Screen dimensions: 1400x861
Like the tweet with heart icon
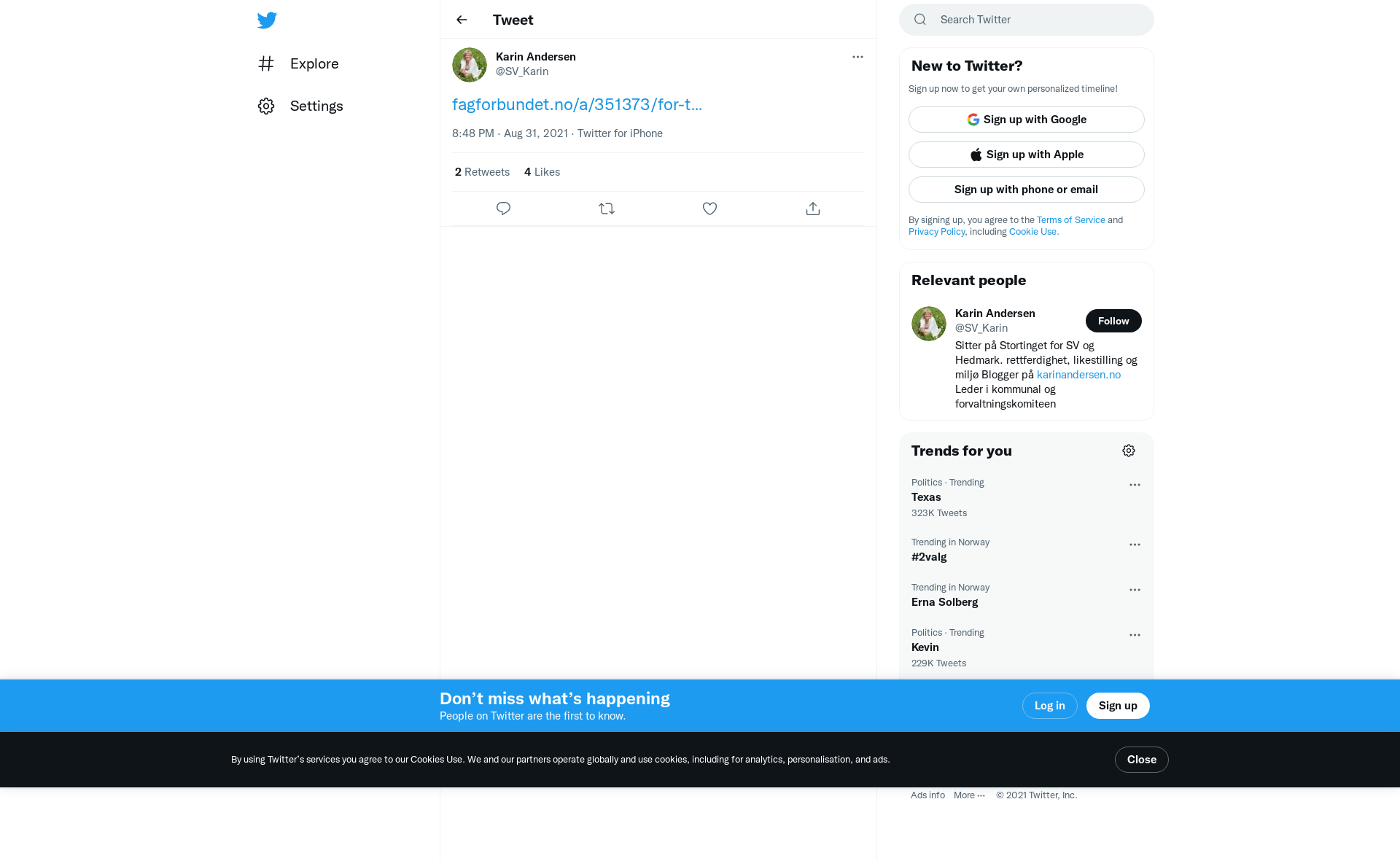pos(709,209)
